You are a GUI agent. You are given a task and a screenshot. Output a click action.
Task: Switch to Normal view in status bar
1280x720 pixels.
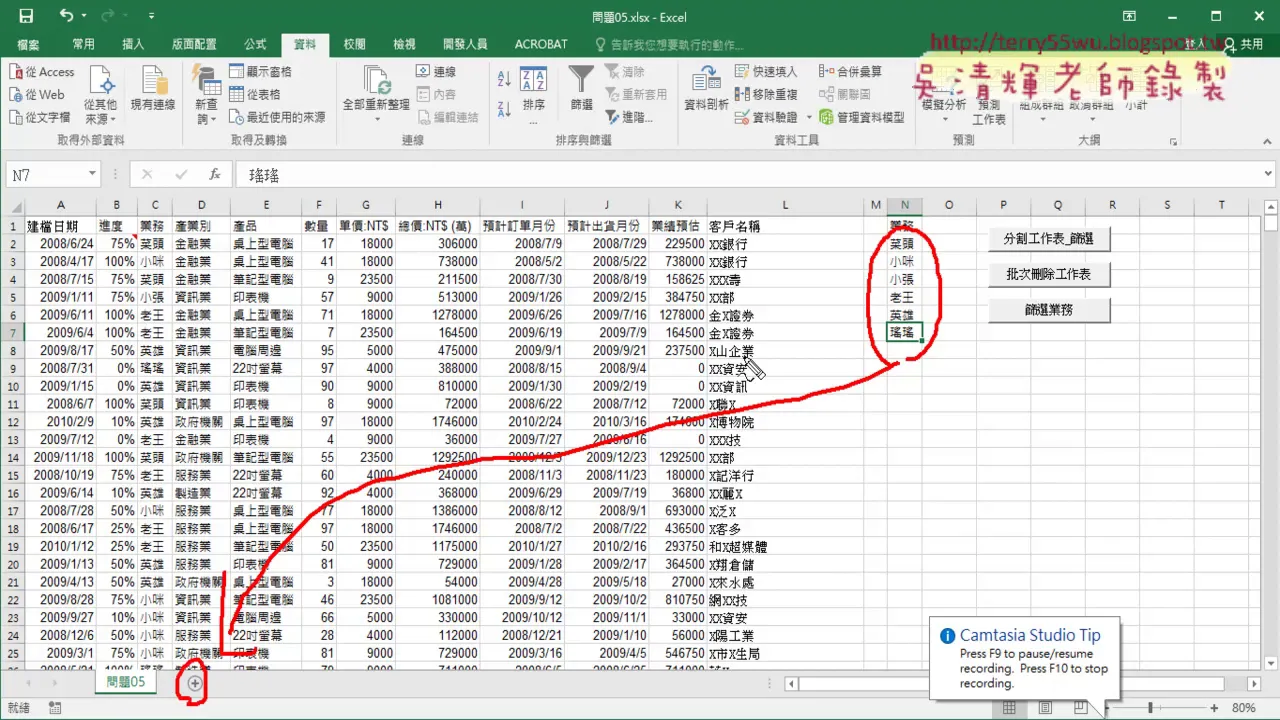pos(1010,708)
